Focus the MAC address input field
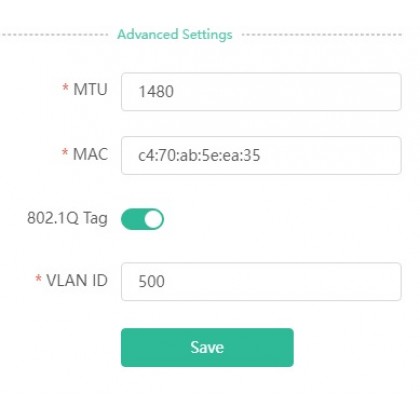420x420 pixels. 261,155
